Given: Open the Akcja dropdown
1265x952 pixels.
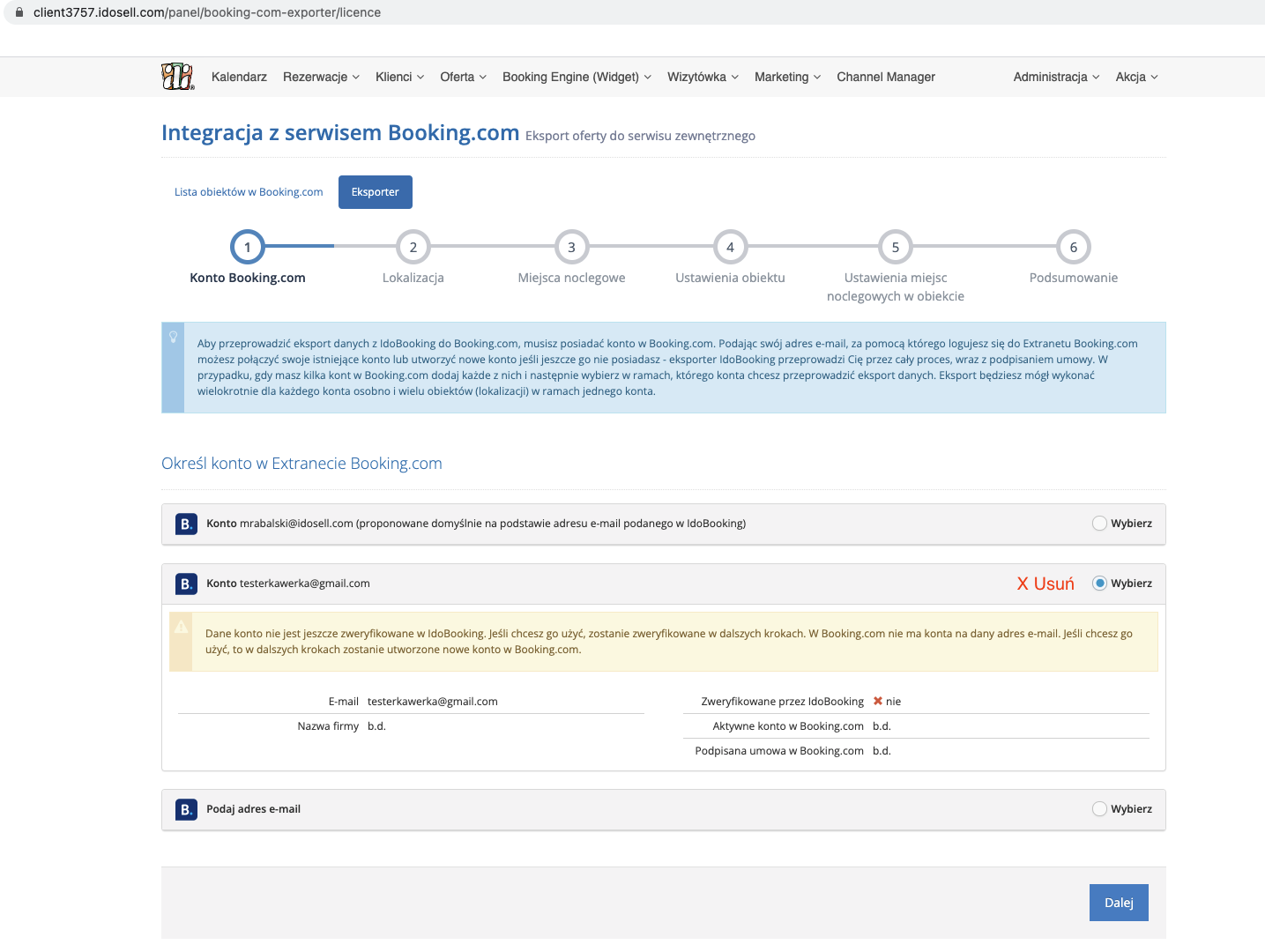Looking at the screenshot, I should point(1136,77).
